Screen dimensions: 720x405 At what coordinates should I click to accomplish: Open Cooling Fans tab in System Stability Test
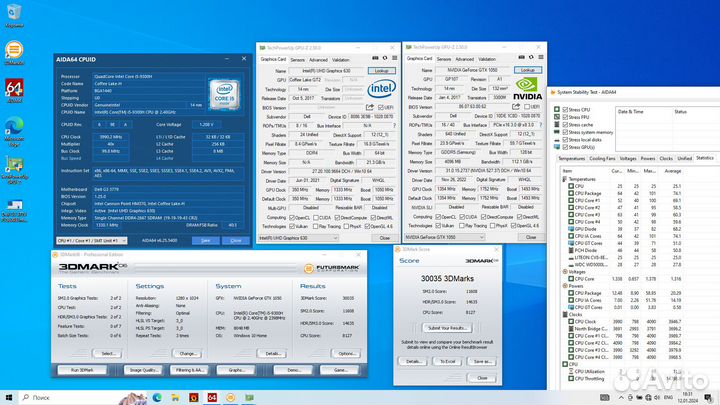(602, 158)
